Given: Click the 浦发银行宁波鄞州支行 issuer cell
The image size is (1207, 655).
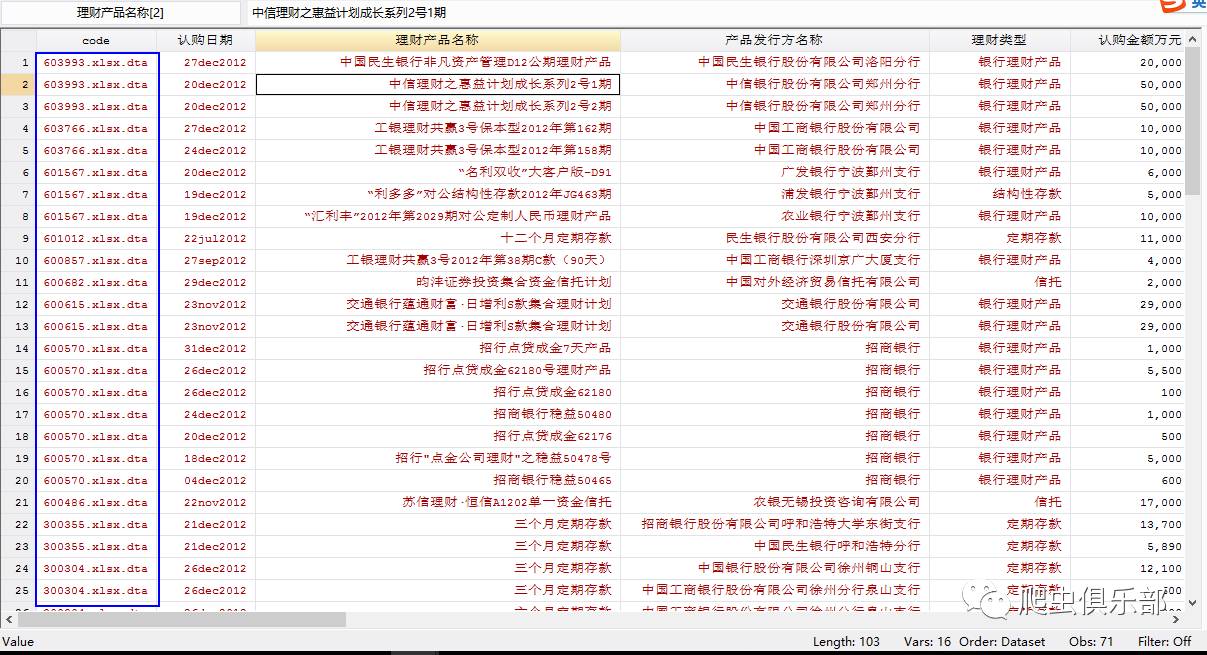Looking at the screenshot, I should point(775,194).
